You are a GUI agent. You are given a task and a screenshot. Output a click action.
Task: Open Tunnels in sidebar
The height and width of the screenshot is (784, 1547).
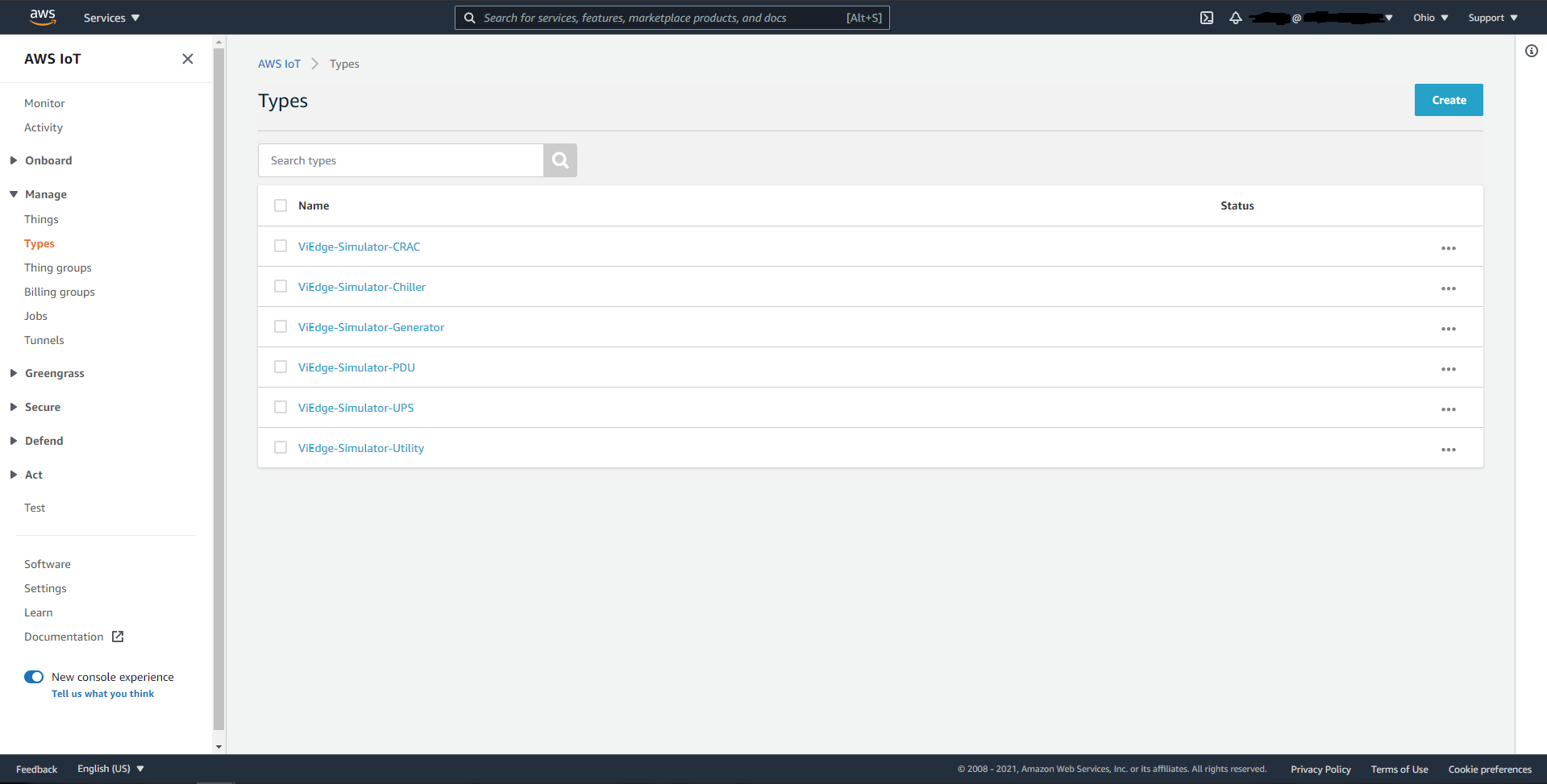click(x=44, y=340)
